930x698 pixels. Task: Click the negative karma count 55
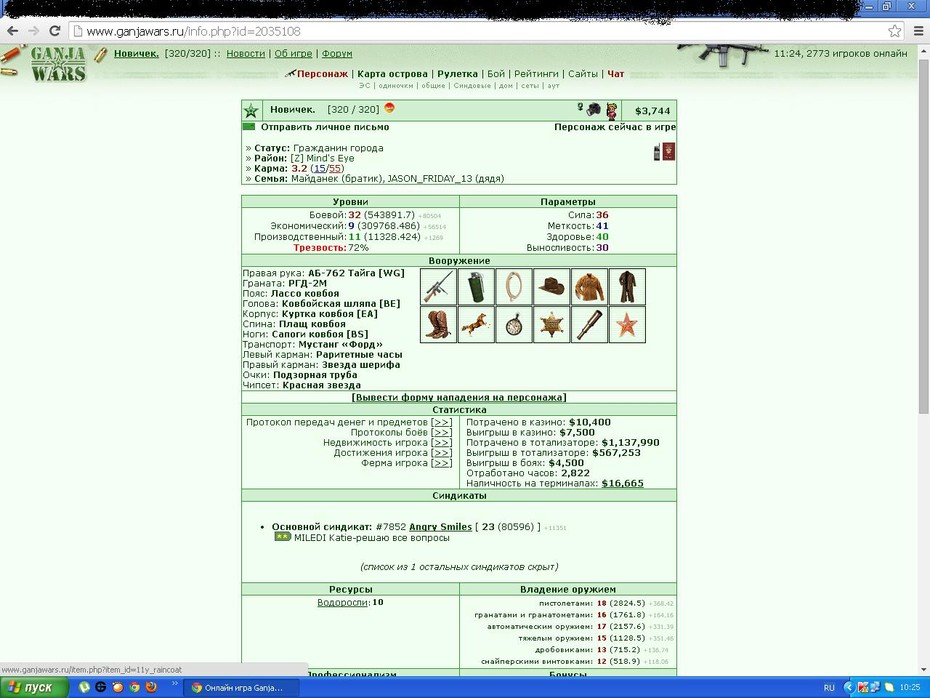[x=335, y=168]
